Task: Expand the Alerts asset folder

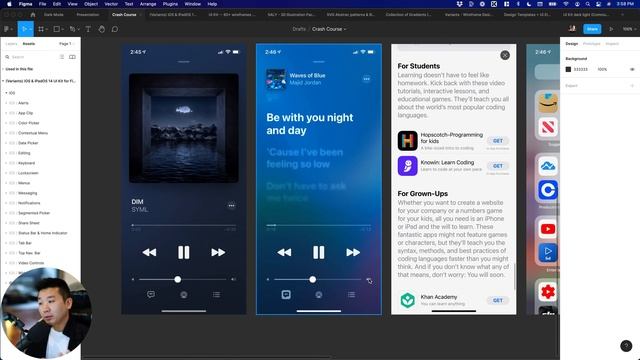Action: [6, 103]
